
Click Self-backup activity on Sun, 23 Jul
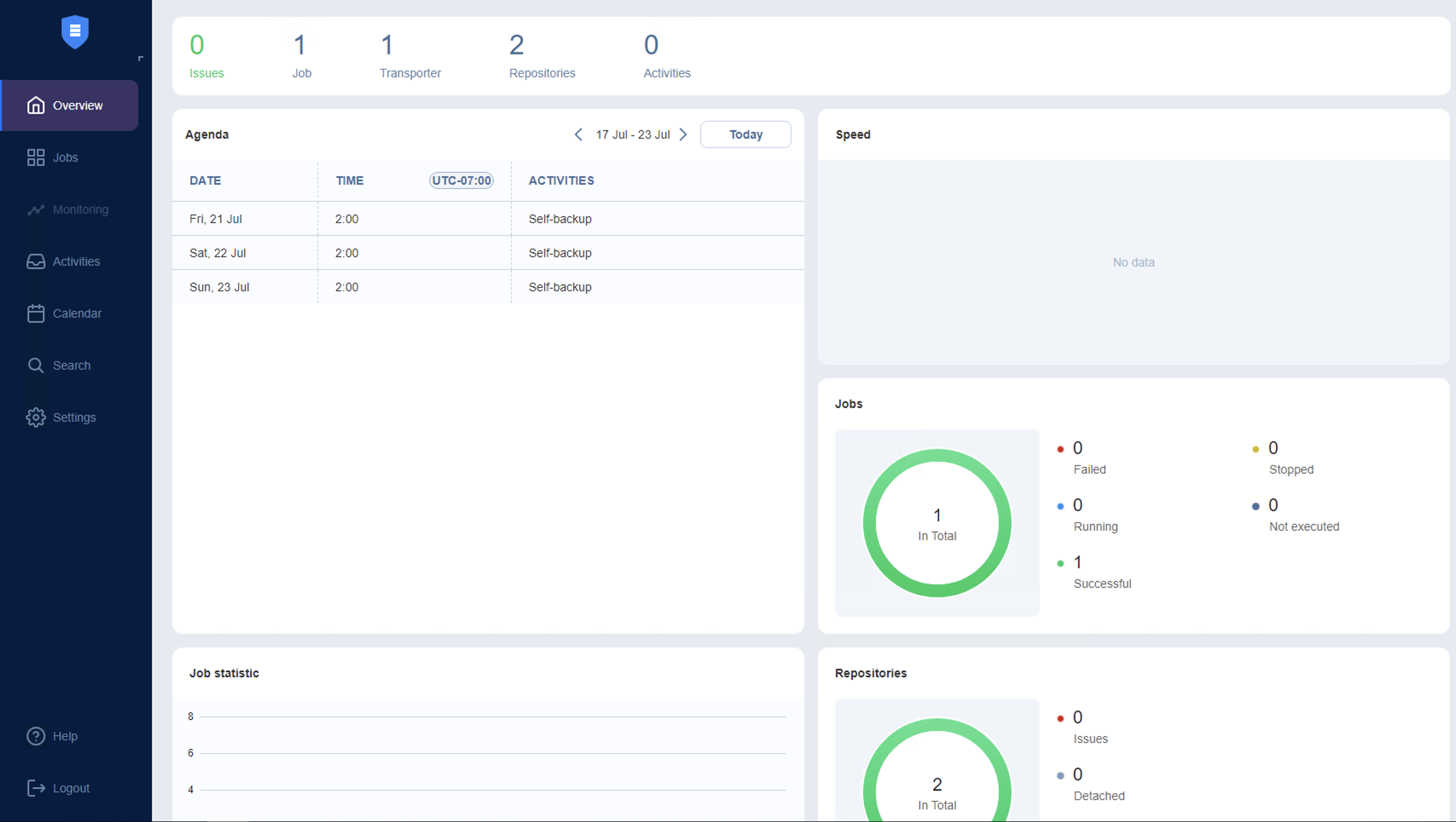click(560, 287)
